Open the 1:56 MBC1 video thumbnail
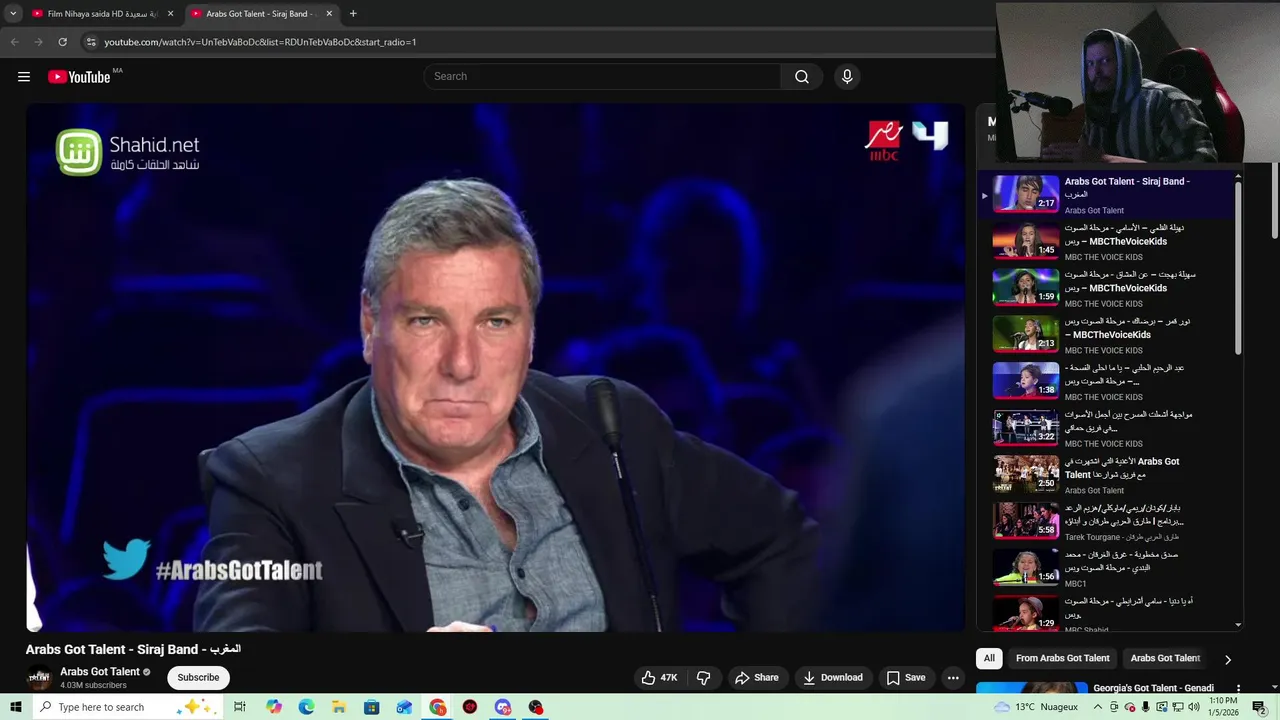This screenshot has width=1280, height=720. [x=1025, y=568]
